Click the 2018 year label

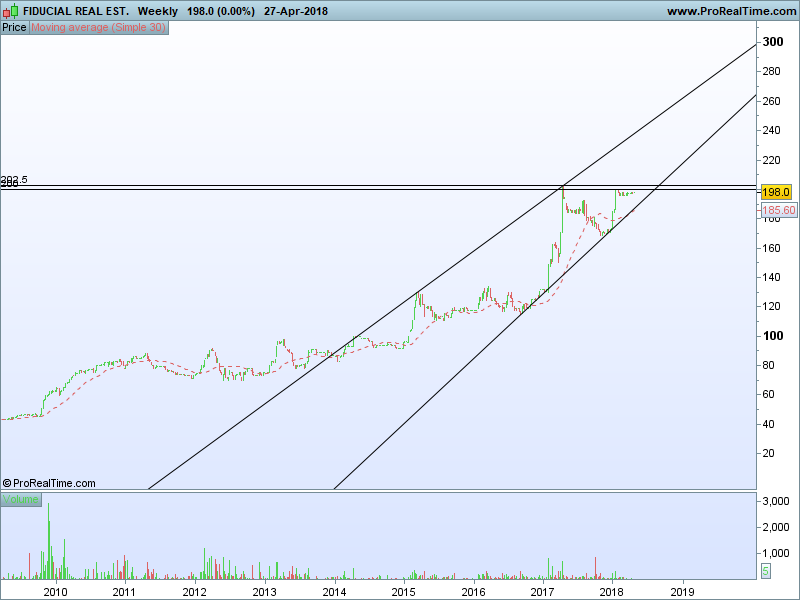coord(612,592)
